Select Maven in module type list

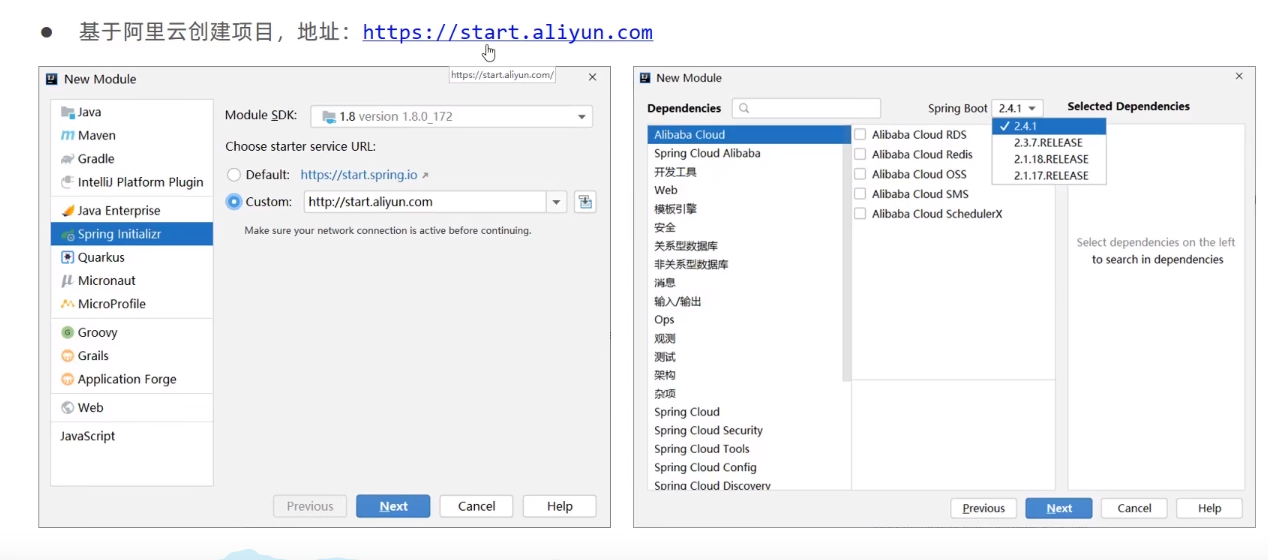pos(131,135)
